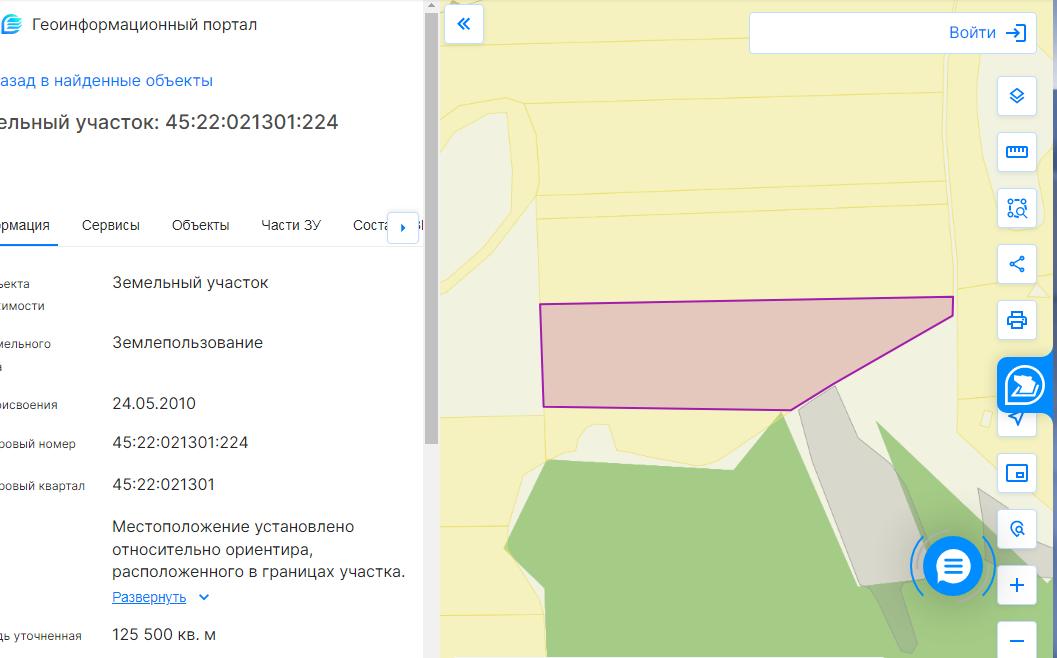Show more tabs with the right arrow
The image size is (1057, 658).
pos(402,228)
